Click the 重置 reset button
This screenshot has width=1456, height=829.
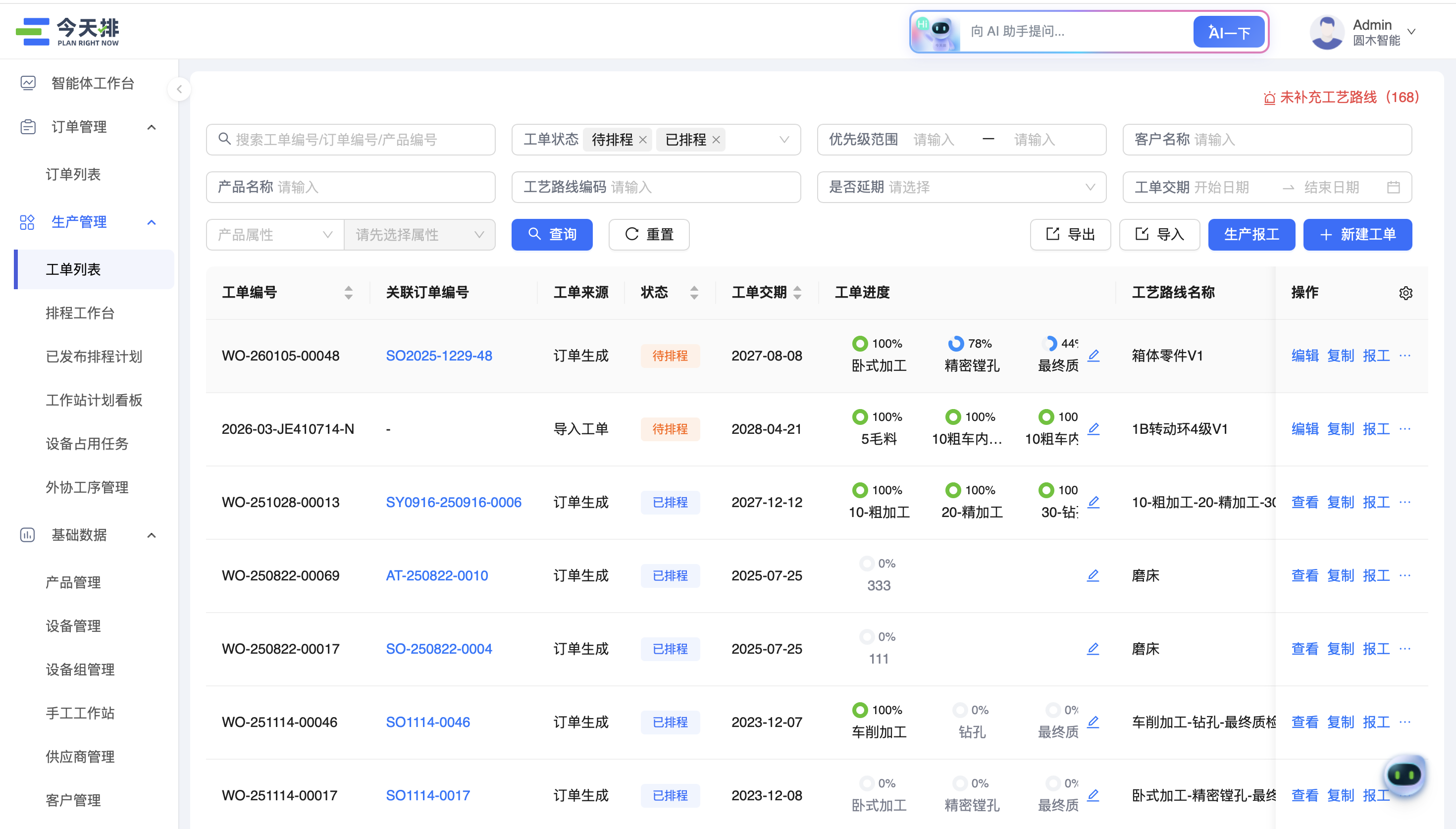coord(649,235)
